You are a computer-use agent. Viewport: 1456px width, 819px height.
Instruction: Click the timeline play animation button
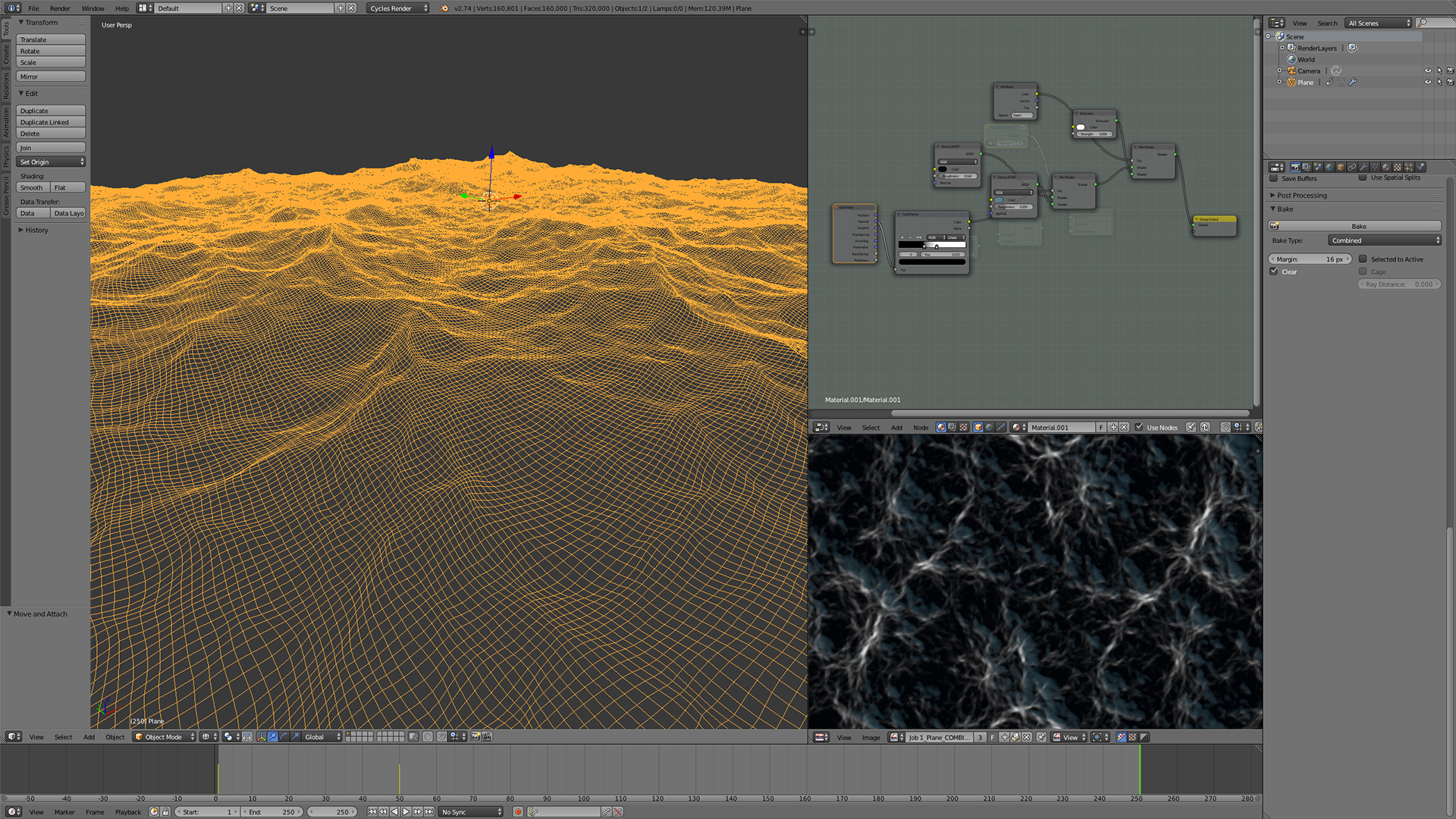tap(406, 811)
